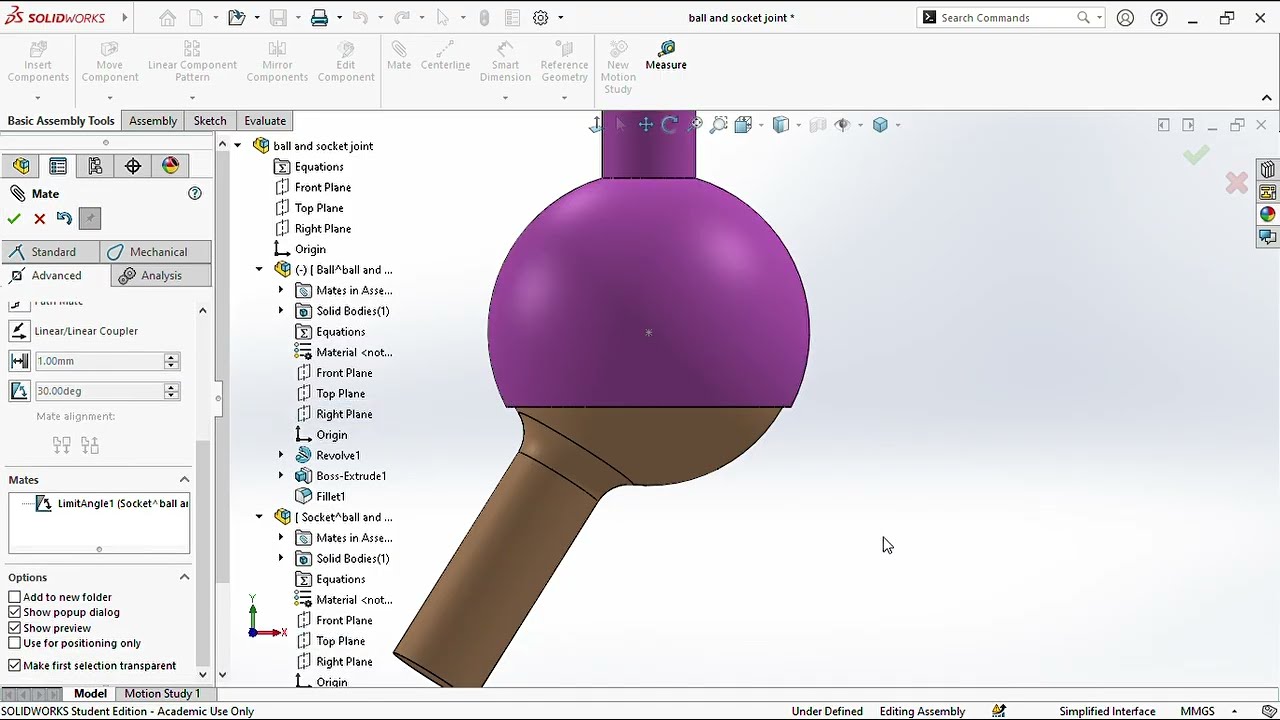Click the user account login icon
This screenshot has height=720, width=1280.
point(1125,17)
